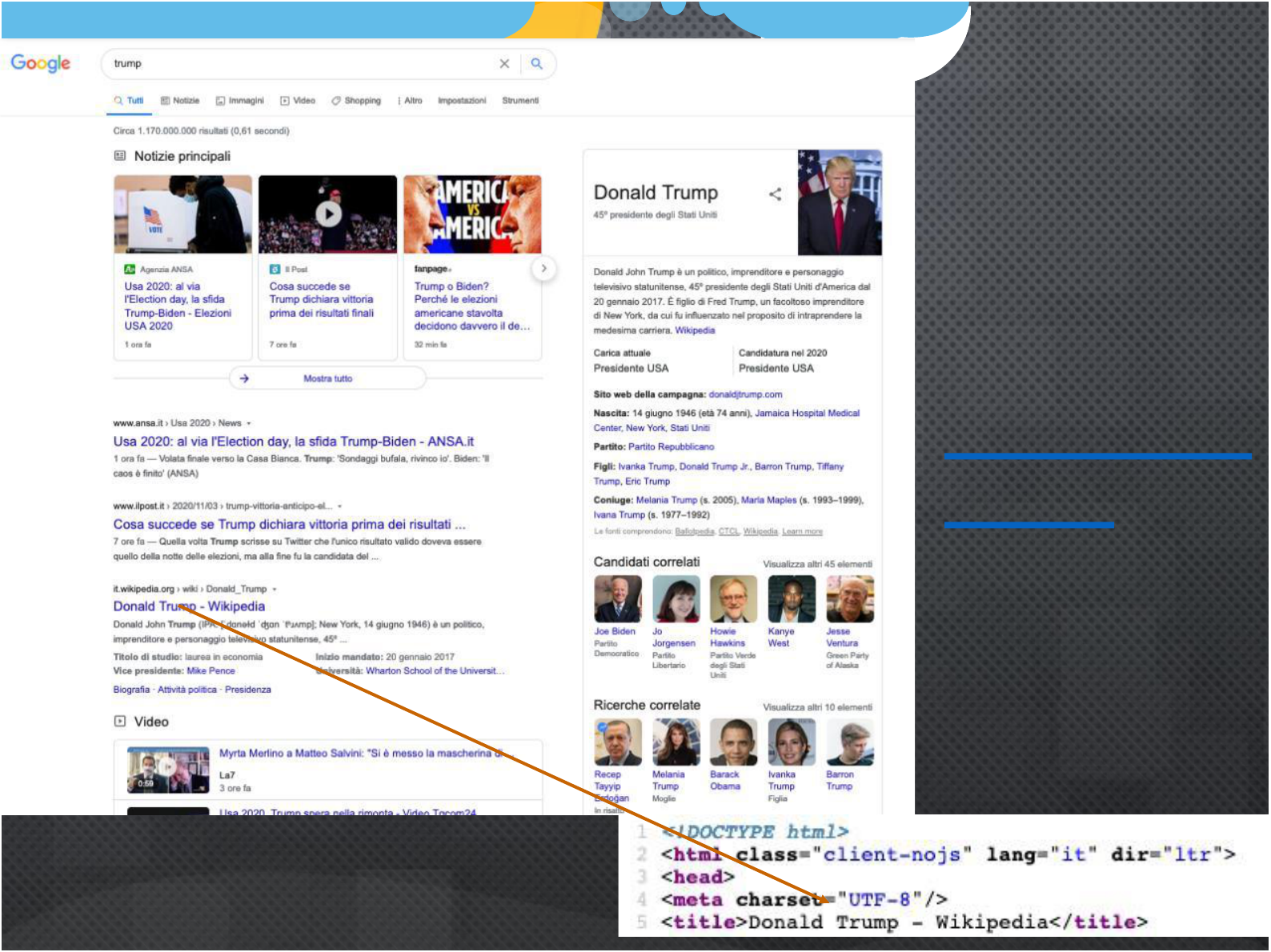Open the Attività politica sitelink

click(x=187, y=690)
